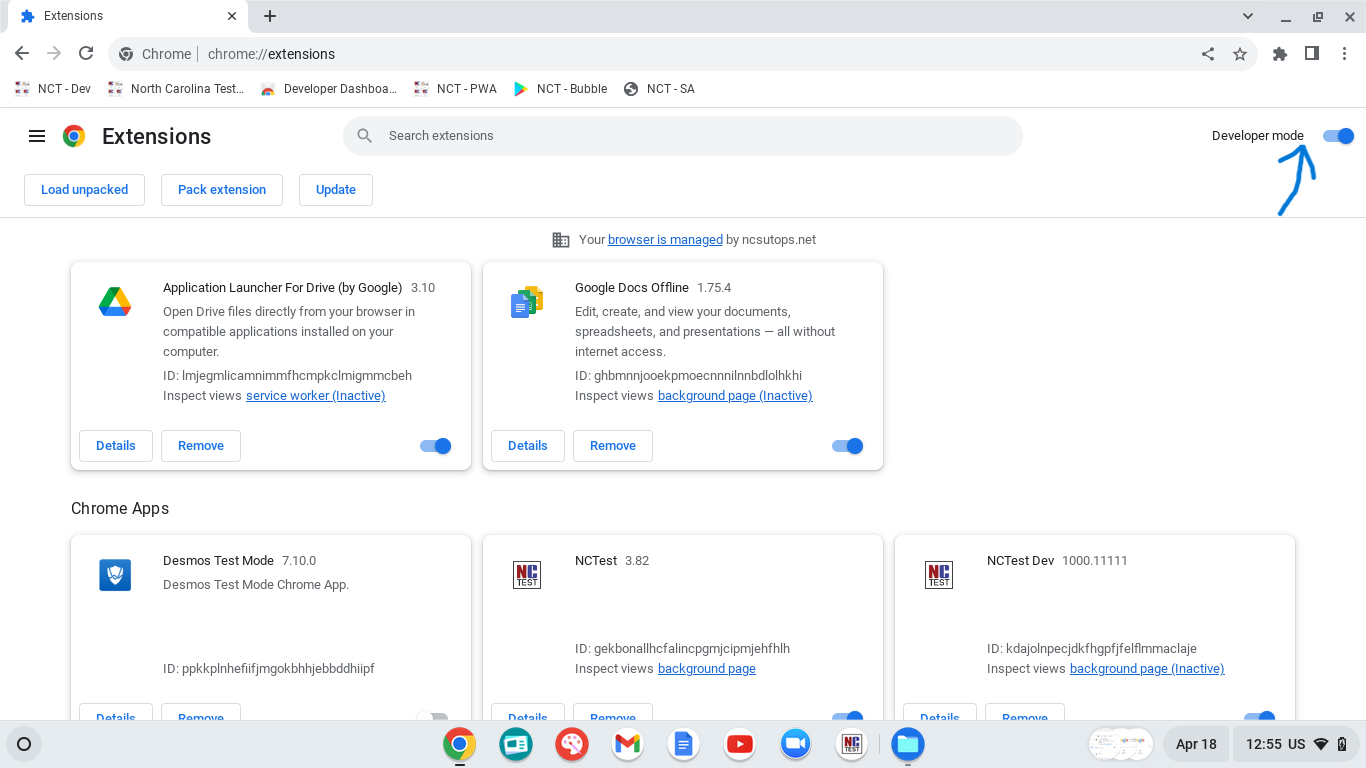Inspect NCTest background page link
Screen dimensions: 1366x768
coord(707,669)
